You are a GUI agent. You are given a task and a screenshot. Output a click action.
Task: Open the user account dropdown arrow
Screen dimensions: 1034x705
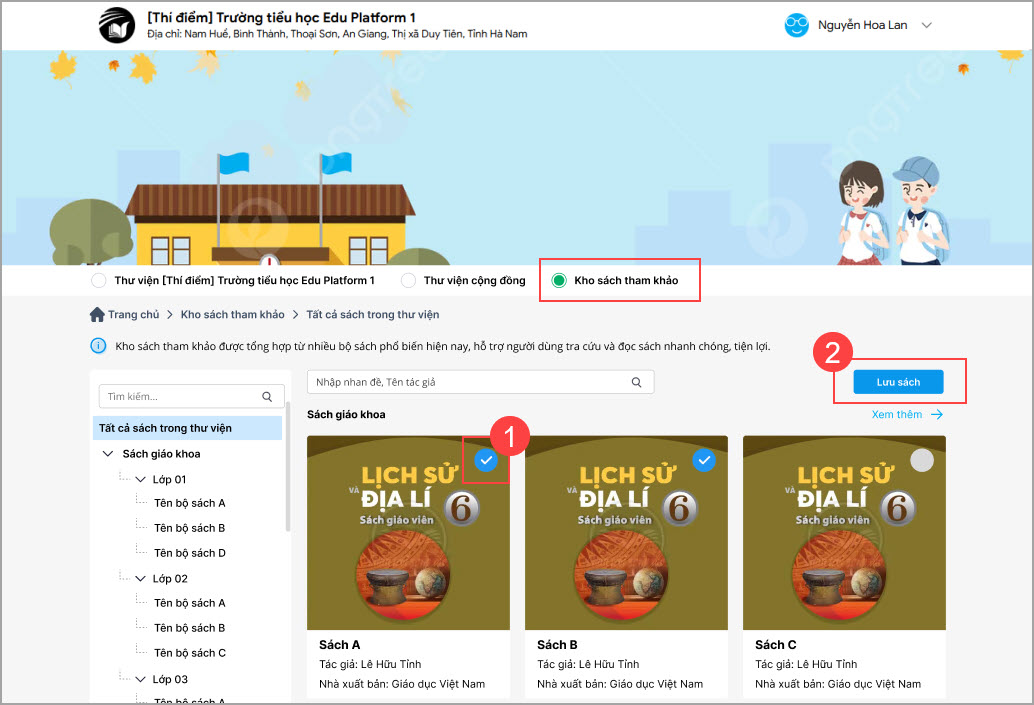pyautogui.click(x=927, y=26)
